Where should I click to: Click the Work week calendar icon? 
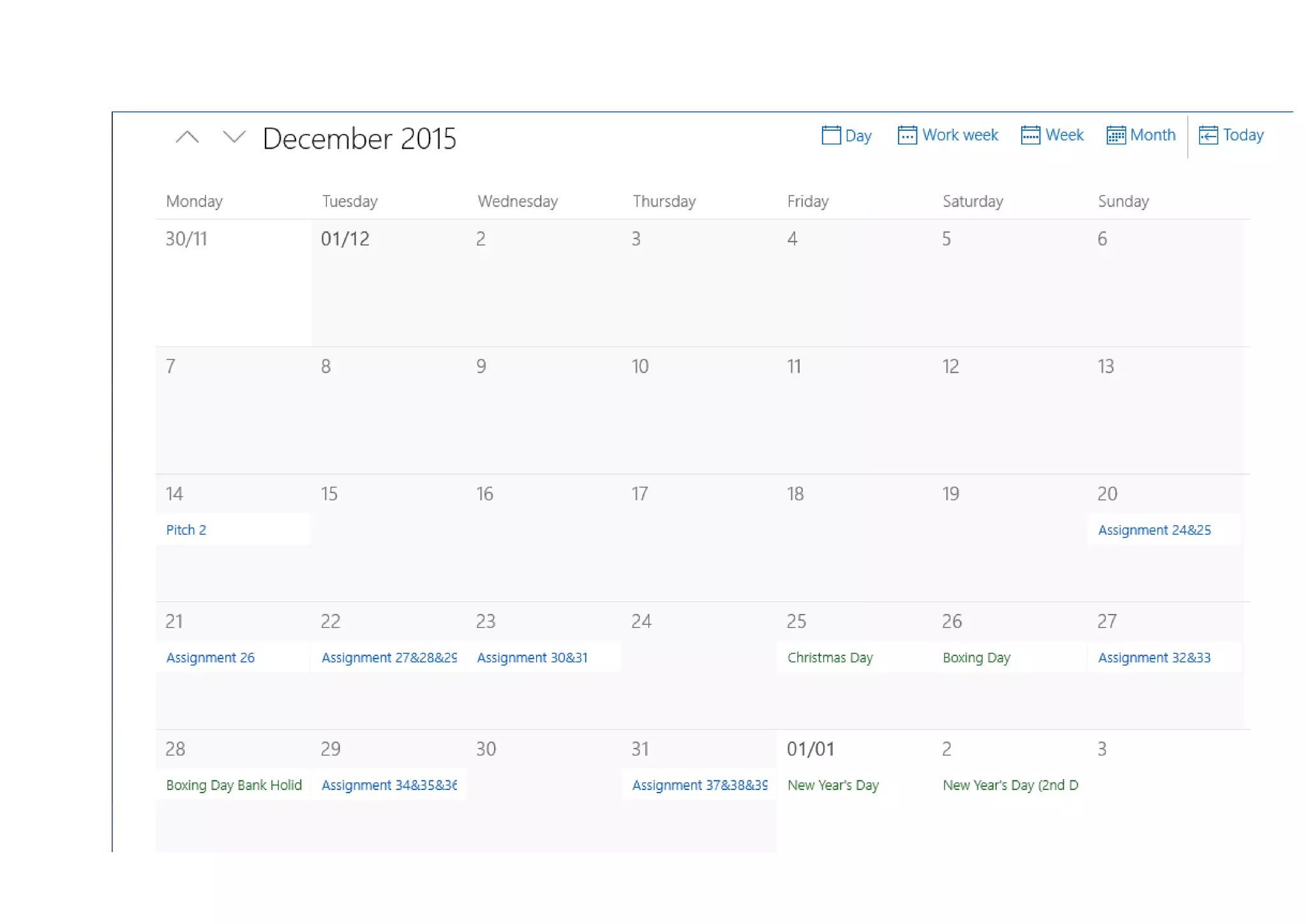[x=906, y=135]
